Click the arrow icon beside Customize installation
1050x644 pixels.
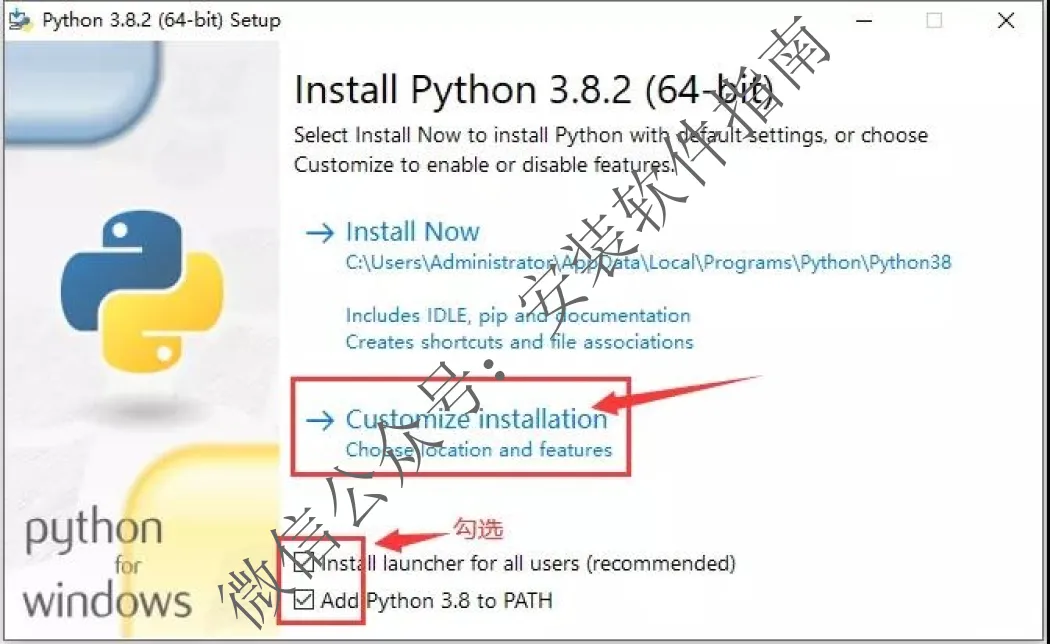[319, 420]
